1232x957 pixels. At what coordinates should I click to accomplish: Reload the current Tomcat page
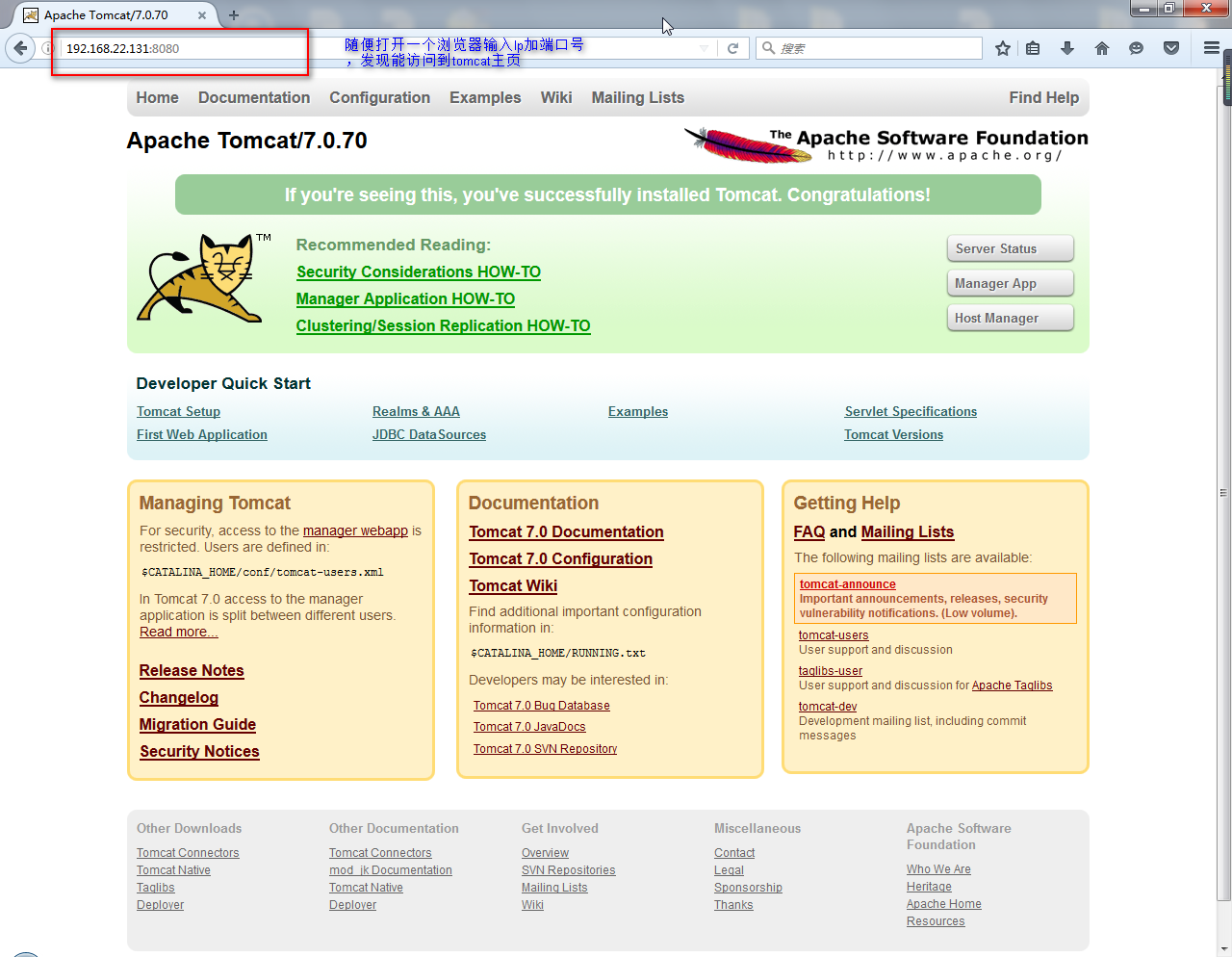[x=732, y=48]
